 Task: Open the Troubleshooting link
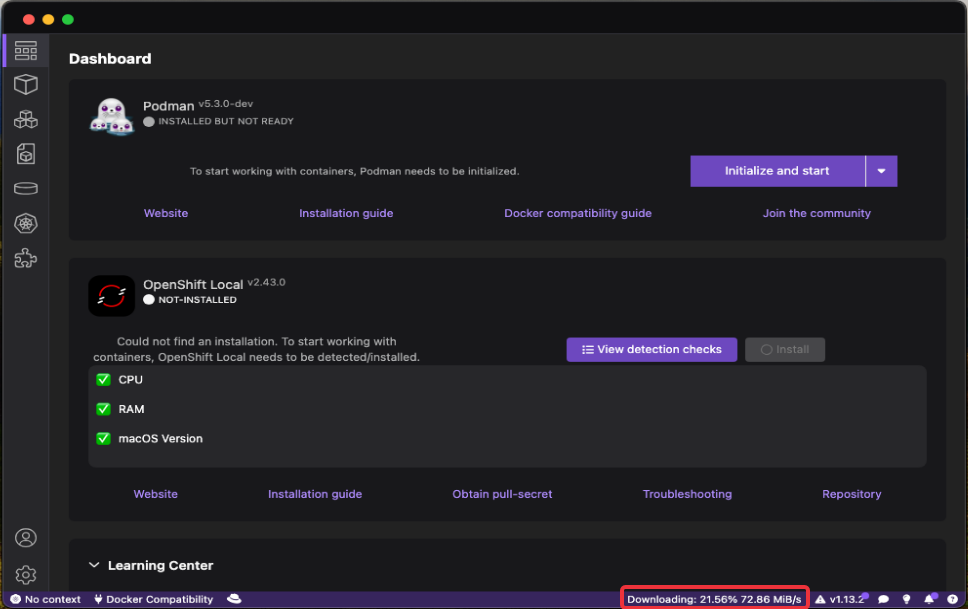(687, 494)
